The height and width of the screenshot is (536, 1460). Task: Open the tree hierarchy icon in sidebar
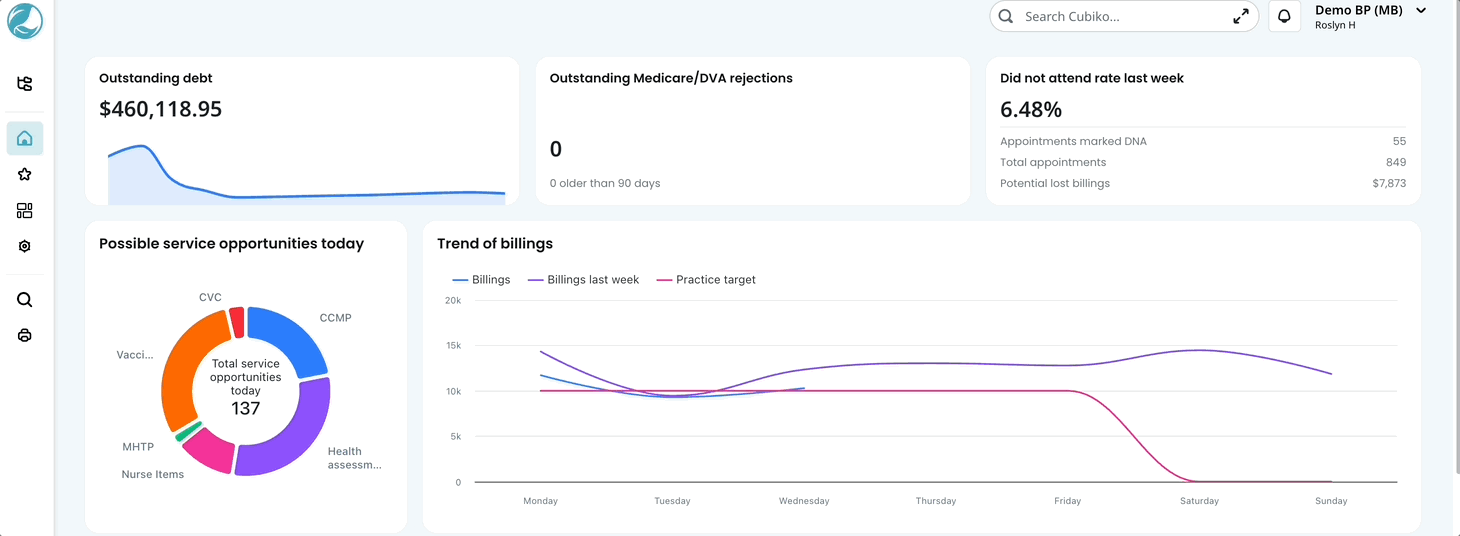click(x=25, y=84)
